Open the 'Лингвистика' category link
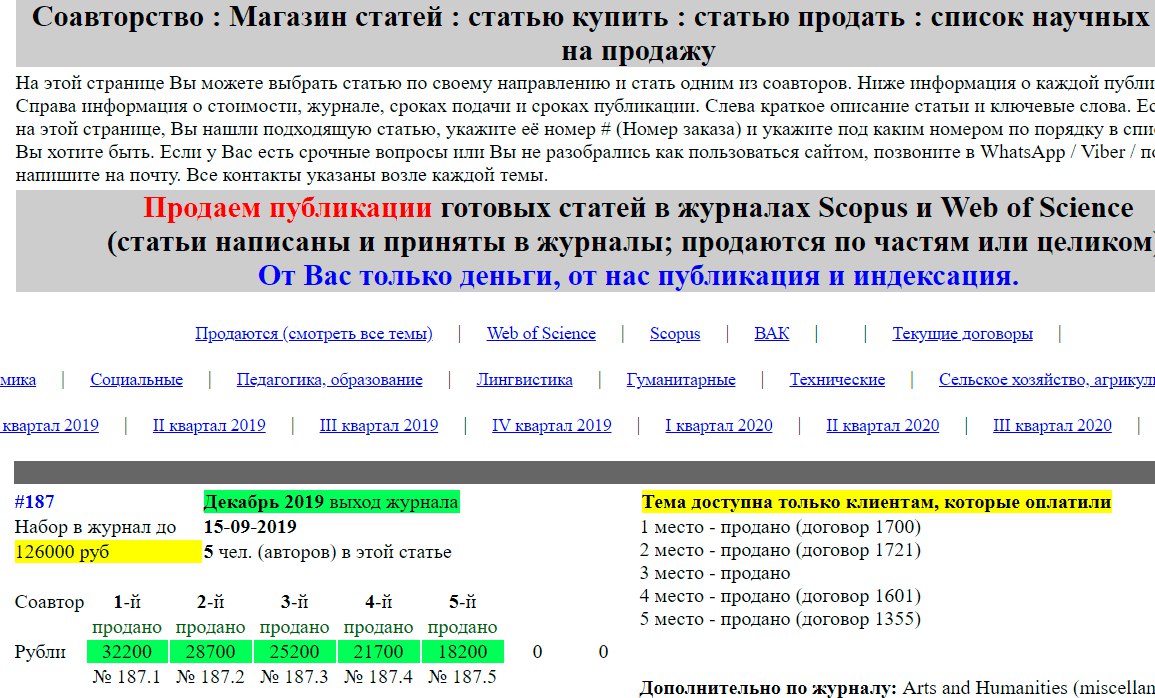Screen dimensions: 1155x698 click(524, 380)
